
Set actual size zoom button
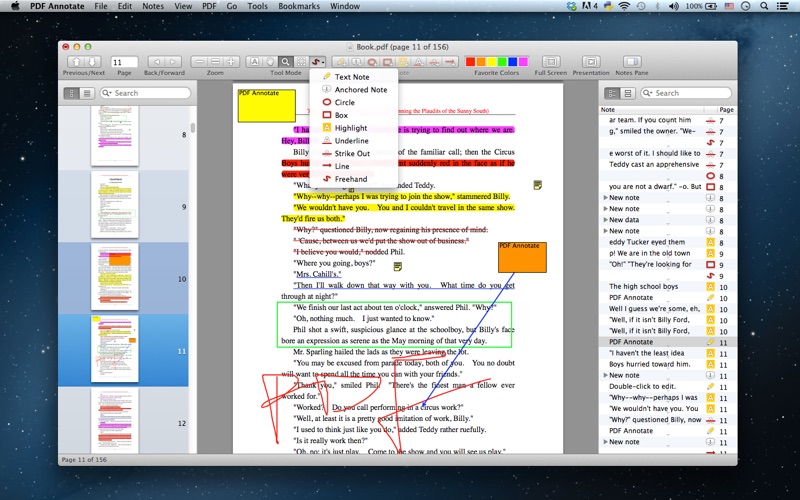215,62
